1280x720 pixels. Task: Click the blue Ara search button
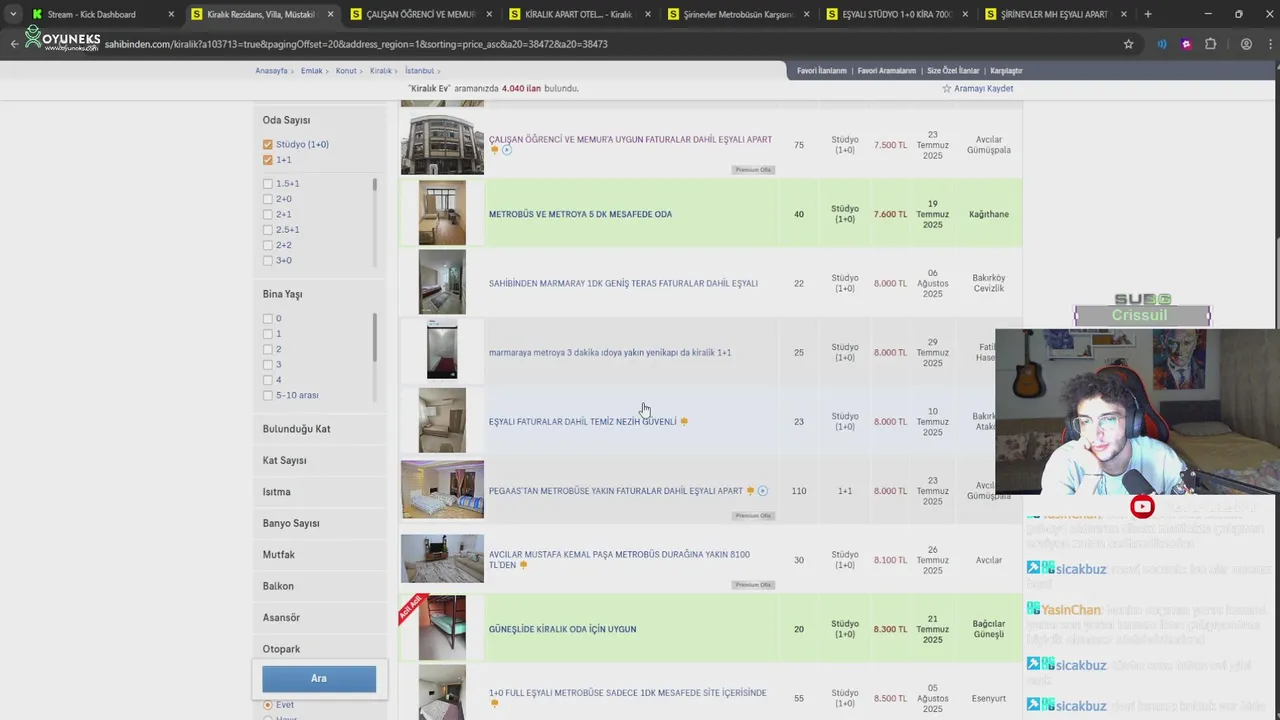(x=319, y=678)
